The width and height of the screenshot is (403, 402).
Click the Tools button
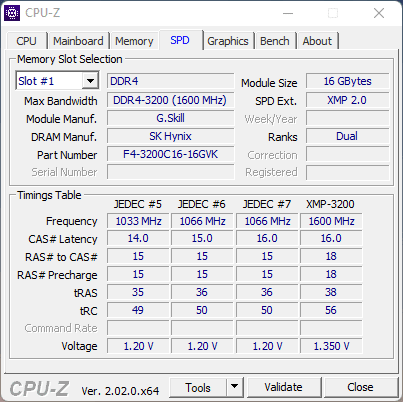tap(198, 387)
